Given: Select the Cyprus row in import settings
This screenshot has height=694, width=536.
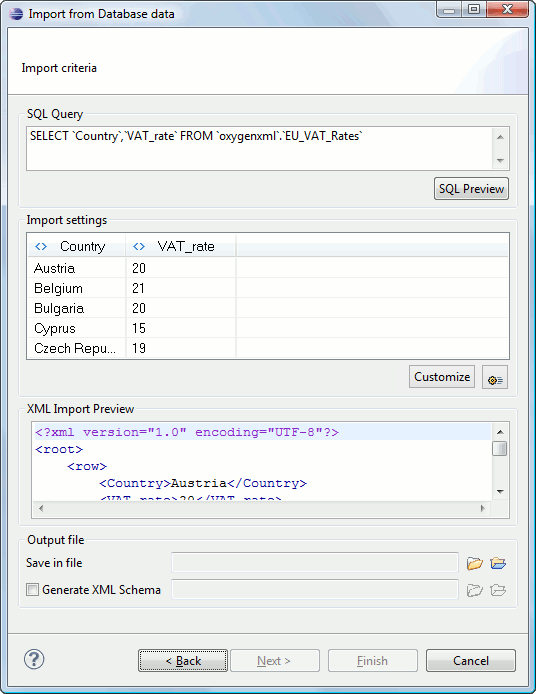Looking at the screenshot, I should click(268, 328).
